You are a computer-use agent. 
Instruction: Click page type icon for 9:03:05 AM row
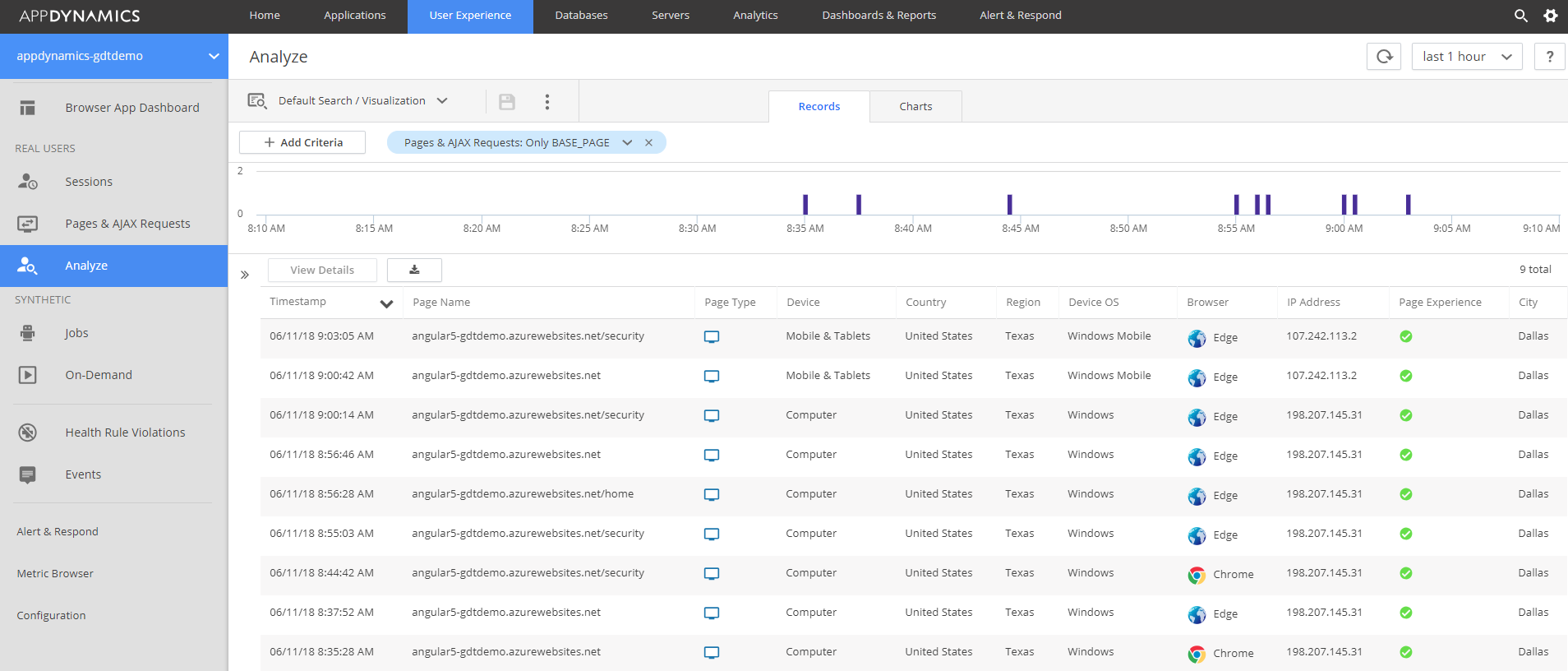click(712, 336)
